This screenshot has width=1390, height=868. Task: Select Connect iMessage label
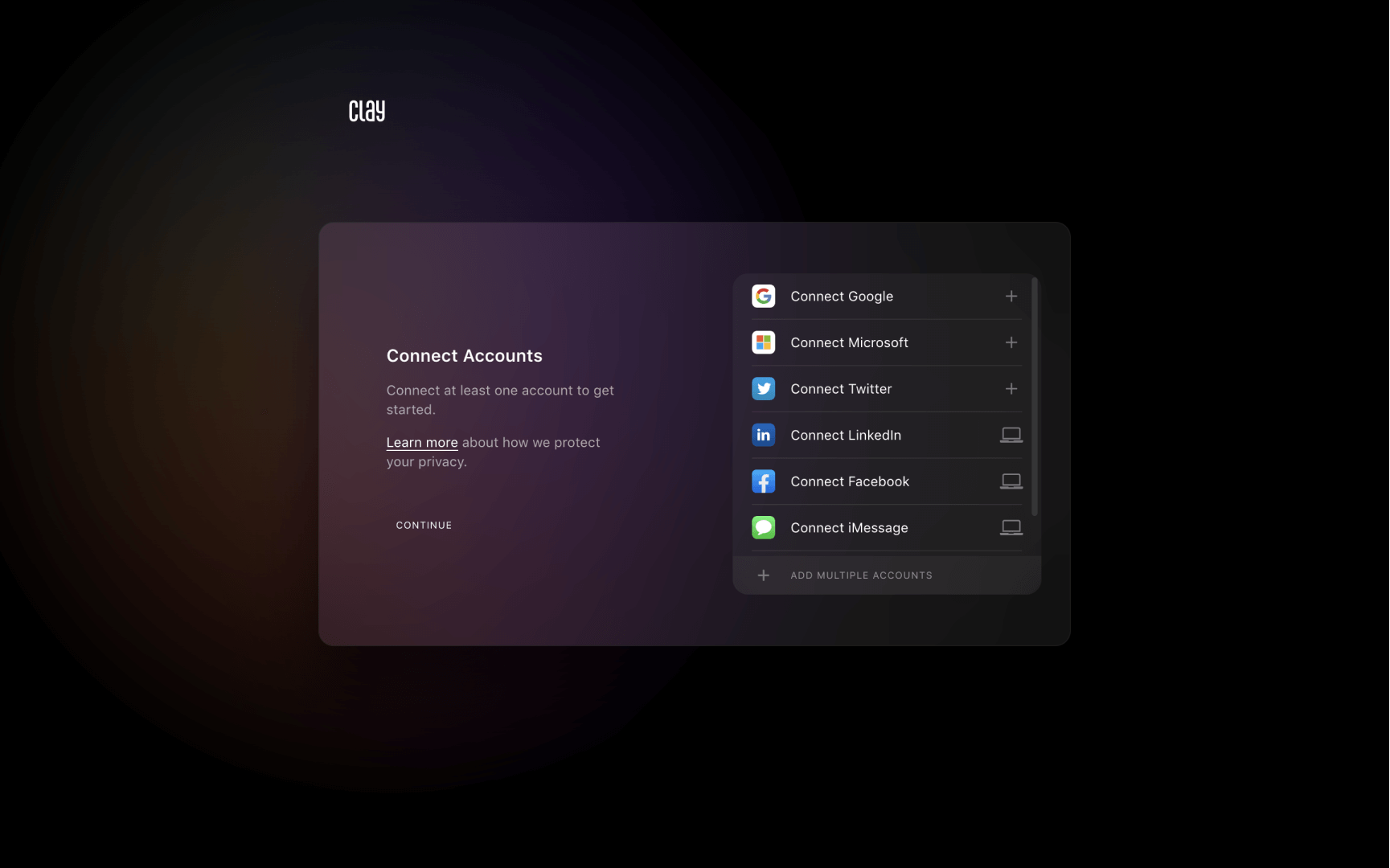[849, 528]
